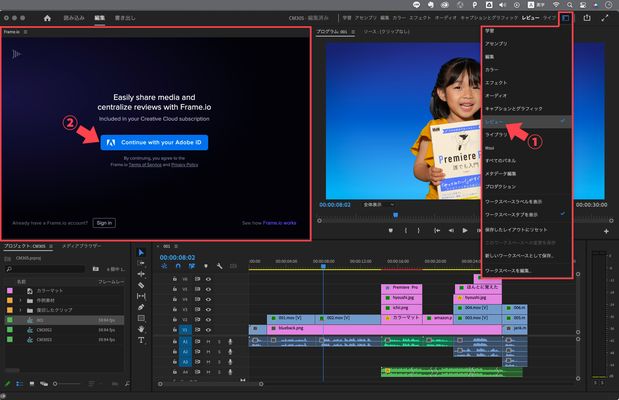
Task: Open the Program monitor panel menu
Action: coord(353,32)
